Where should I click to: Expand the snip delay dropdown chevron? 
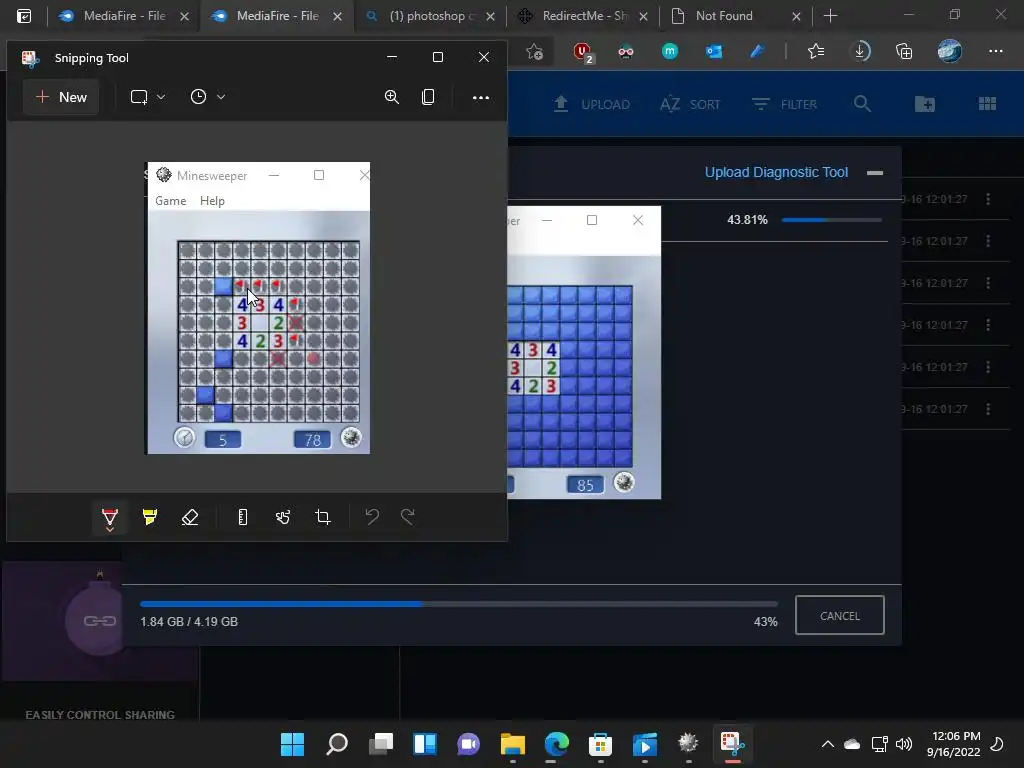coord(221,97)
